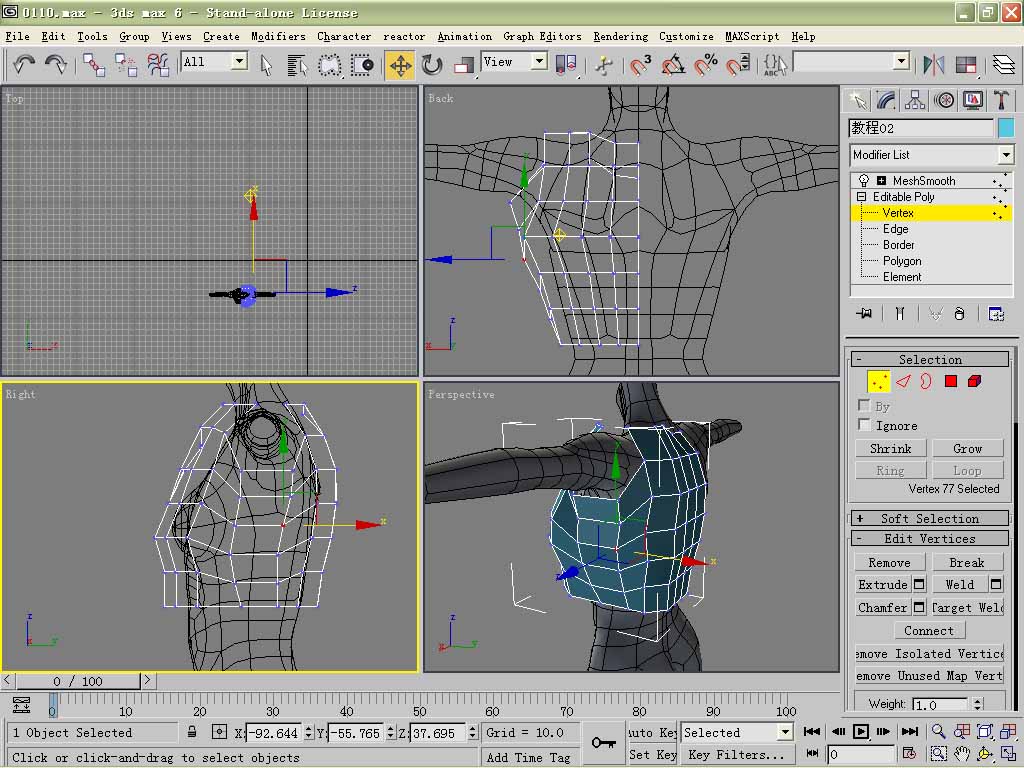Screen dimensions: 1024x768
Task: Click the X coordinate input field
Action: pos(274,733)
